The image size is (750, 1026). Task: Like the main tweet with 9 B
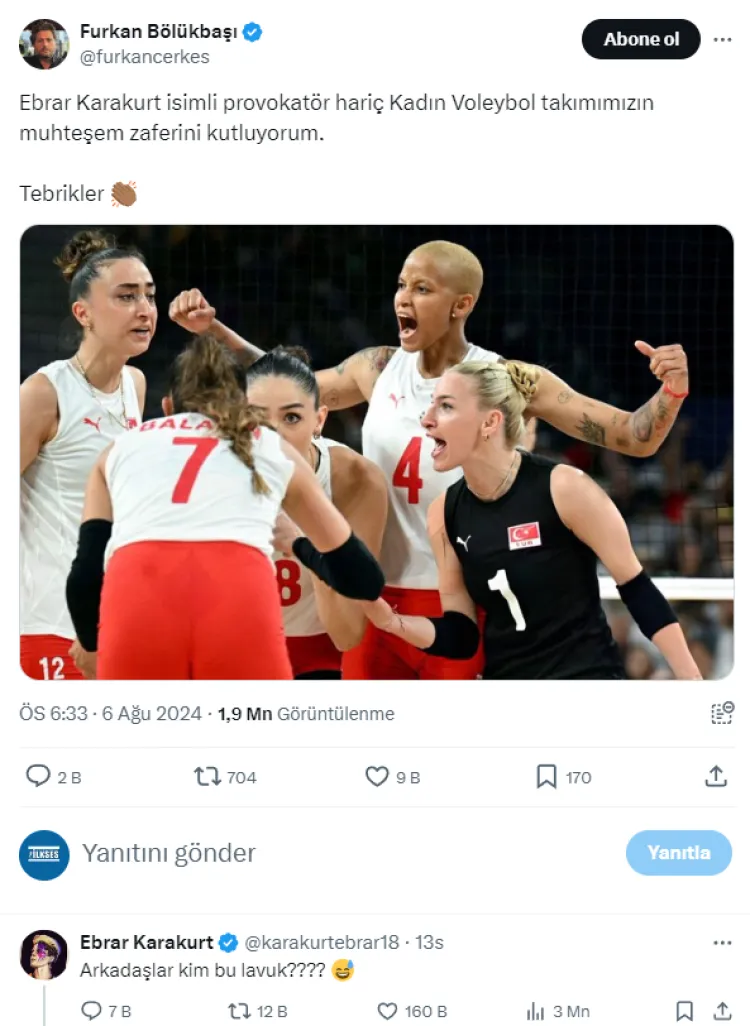pos(377,777)
